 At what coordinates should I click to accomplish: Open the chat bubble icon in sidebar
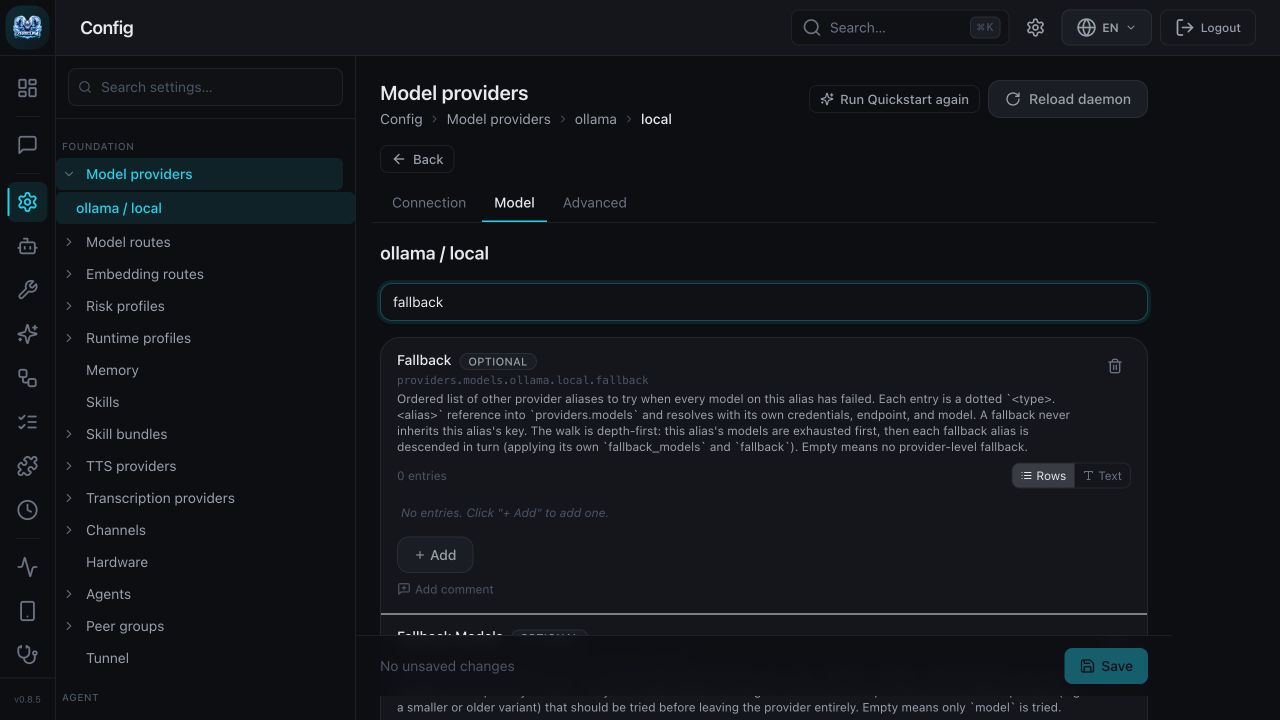27,145
